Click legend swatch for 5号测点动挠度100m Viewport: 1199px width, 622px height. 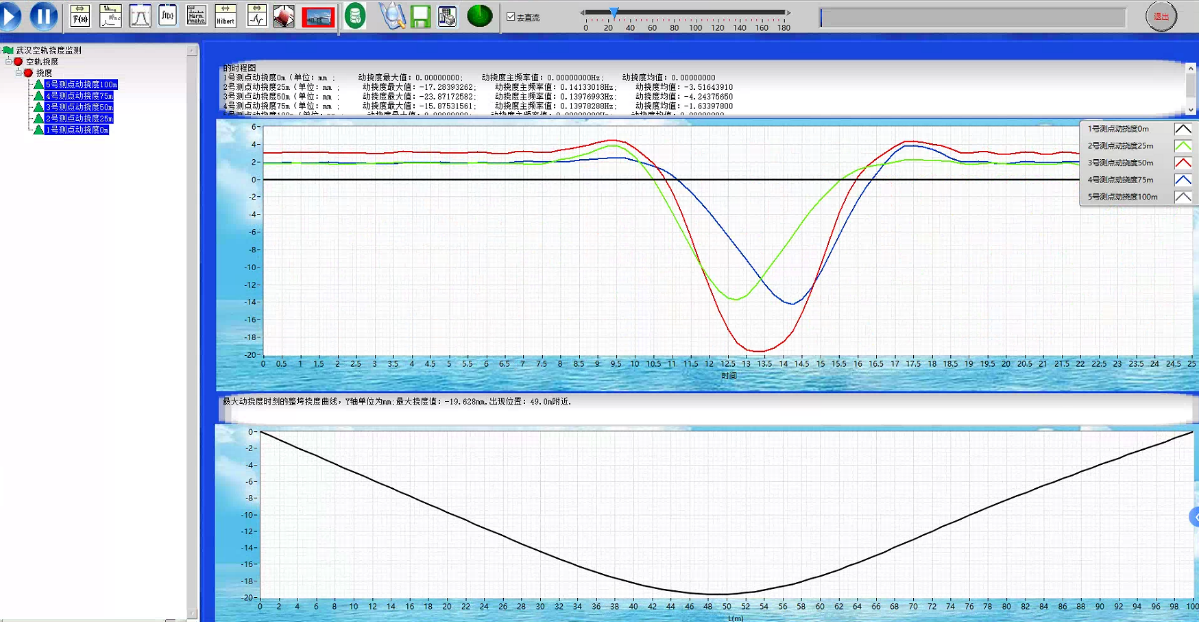pyautogui.click(x=1182, y=197)
